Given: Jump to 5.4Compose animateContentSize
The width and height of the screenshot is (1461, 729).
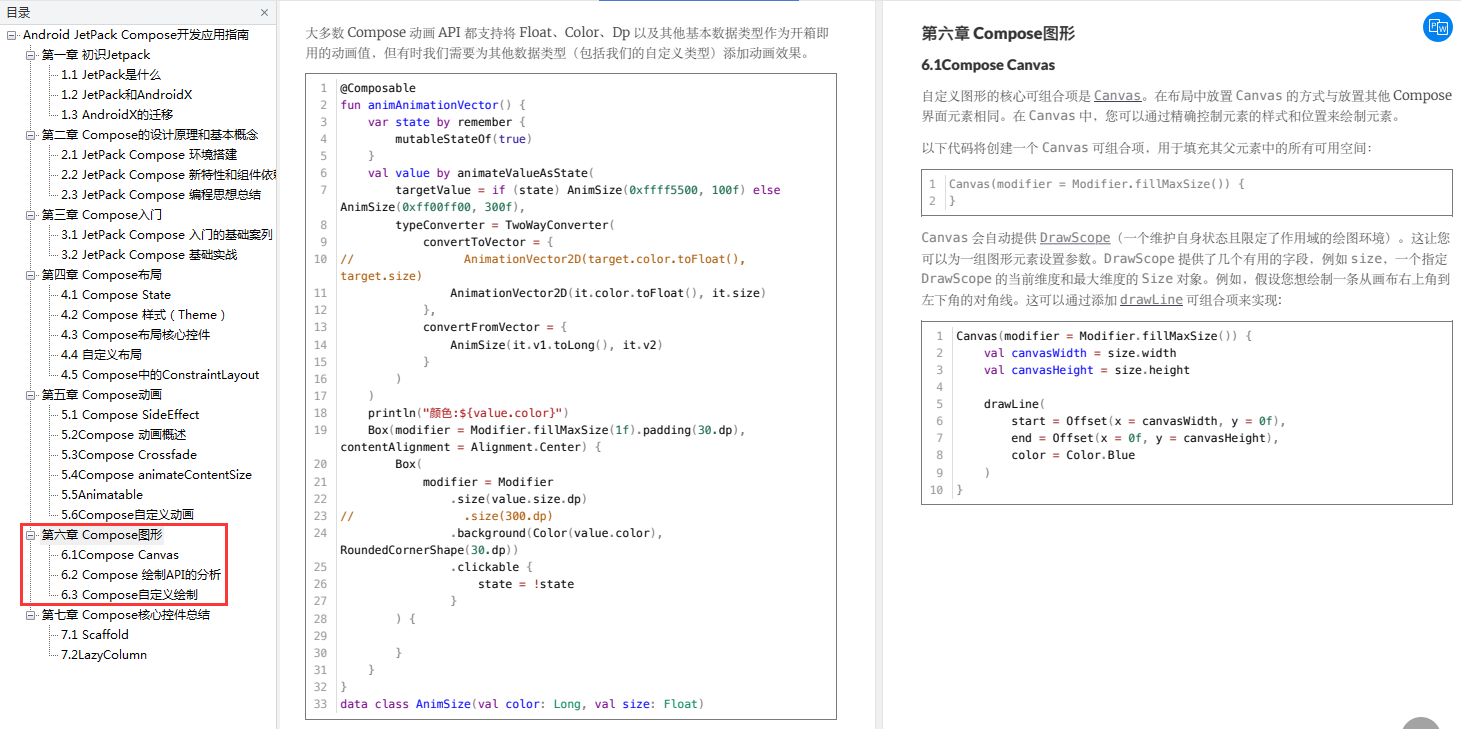Looking at the screenshot, I should click(156, 475).
